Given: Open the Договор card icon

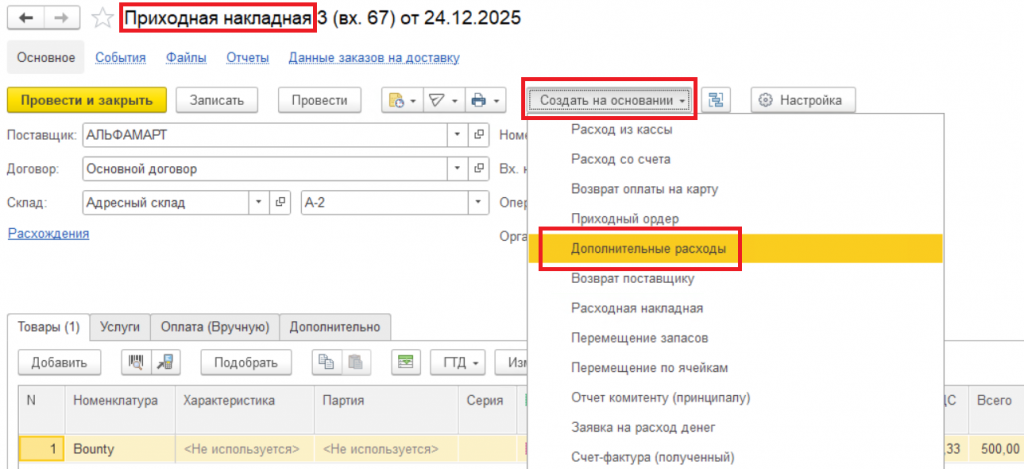Looking at the screenshot, I should (479, 169).
